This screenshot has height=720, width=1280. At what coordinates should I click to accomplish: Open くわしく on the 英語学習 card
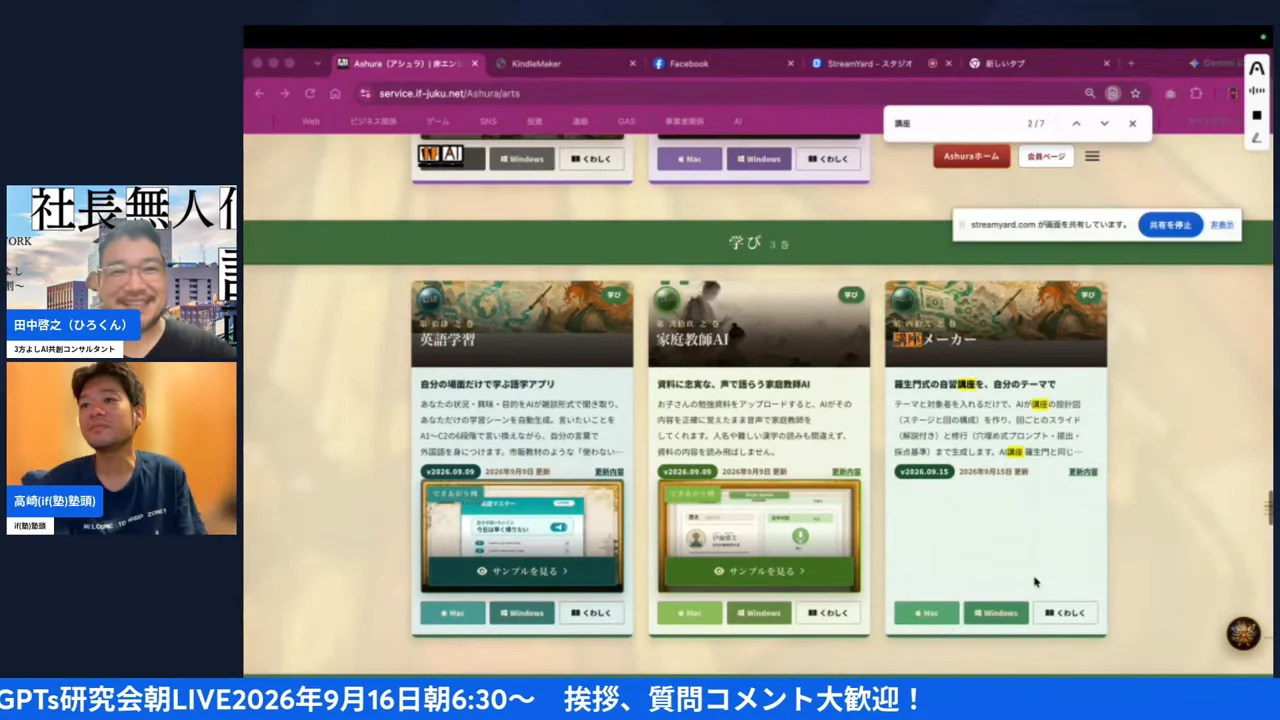[591, 613]
